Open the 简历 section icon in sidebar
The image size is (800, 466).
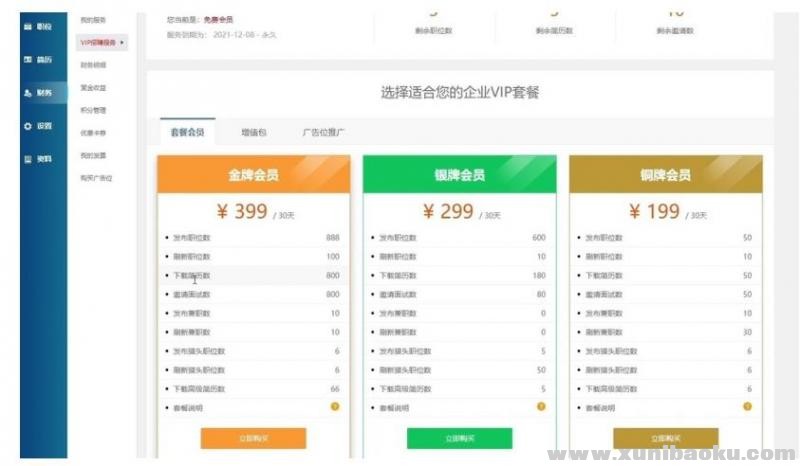(x=28, y=60)
